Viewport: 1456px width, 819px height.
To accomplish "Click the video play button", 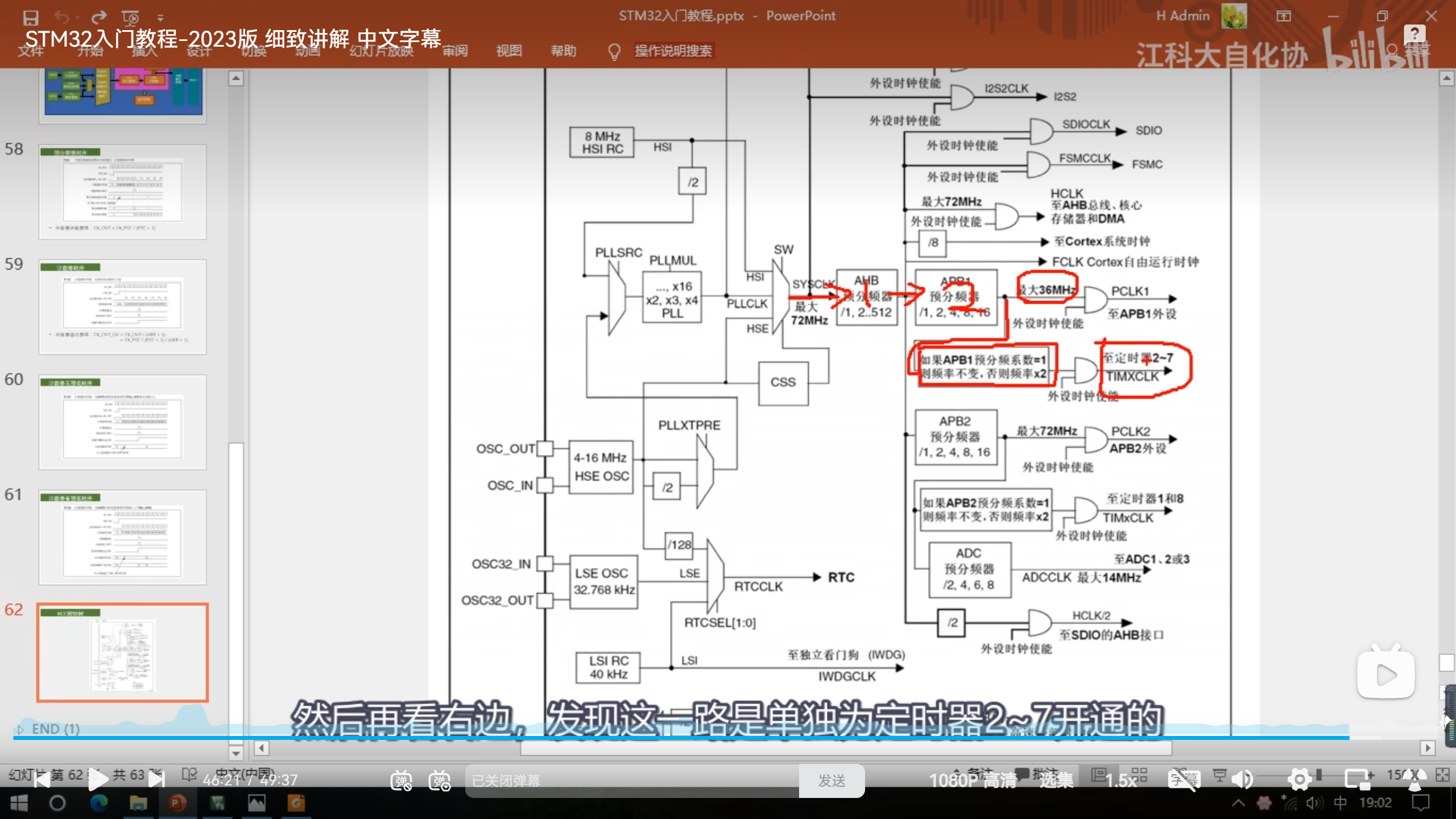I will (x=98, y=780).
